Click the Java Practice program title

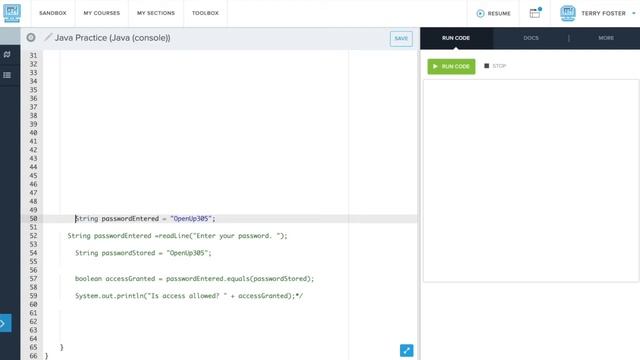[112, 38]
